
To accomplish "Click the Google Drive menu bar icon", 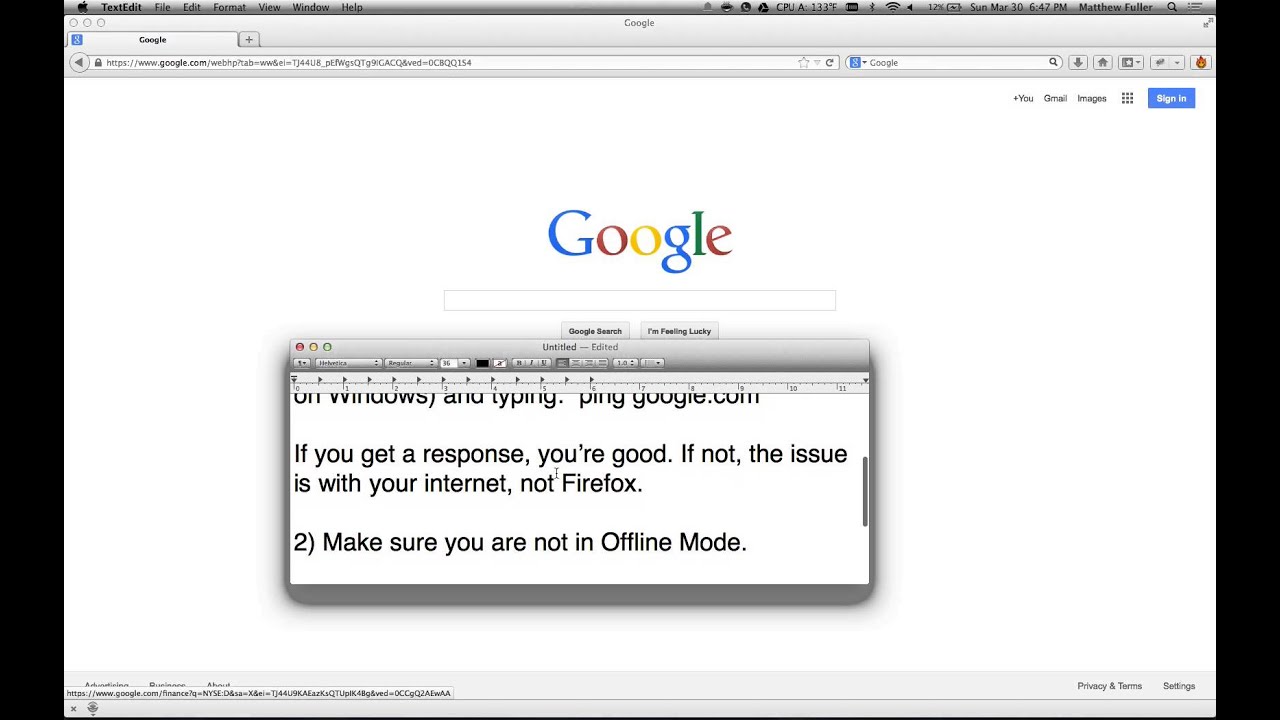I will pos(764,7).
